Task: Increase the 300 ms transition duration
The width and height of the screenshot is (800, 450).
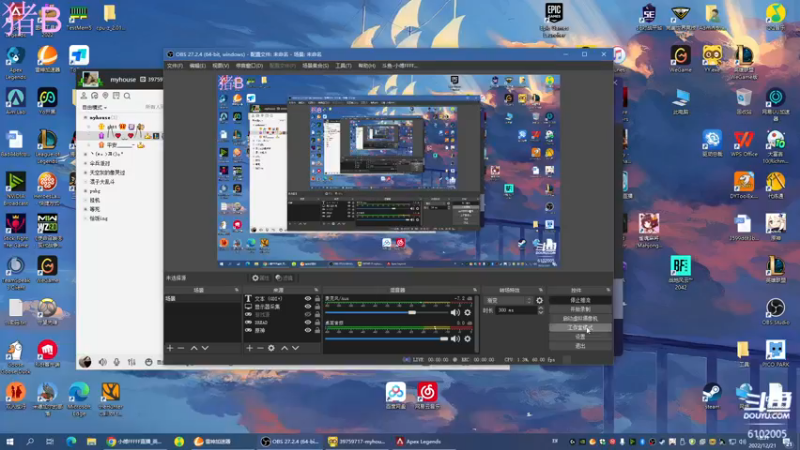Action: click(540, 308)
